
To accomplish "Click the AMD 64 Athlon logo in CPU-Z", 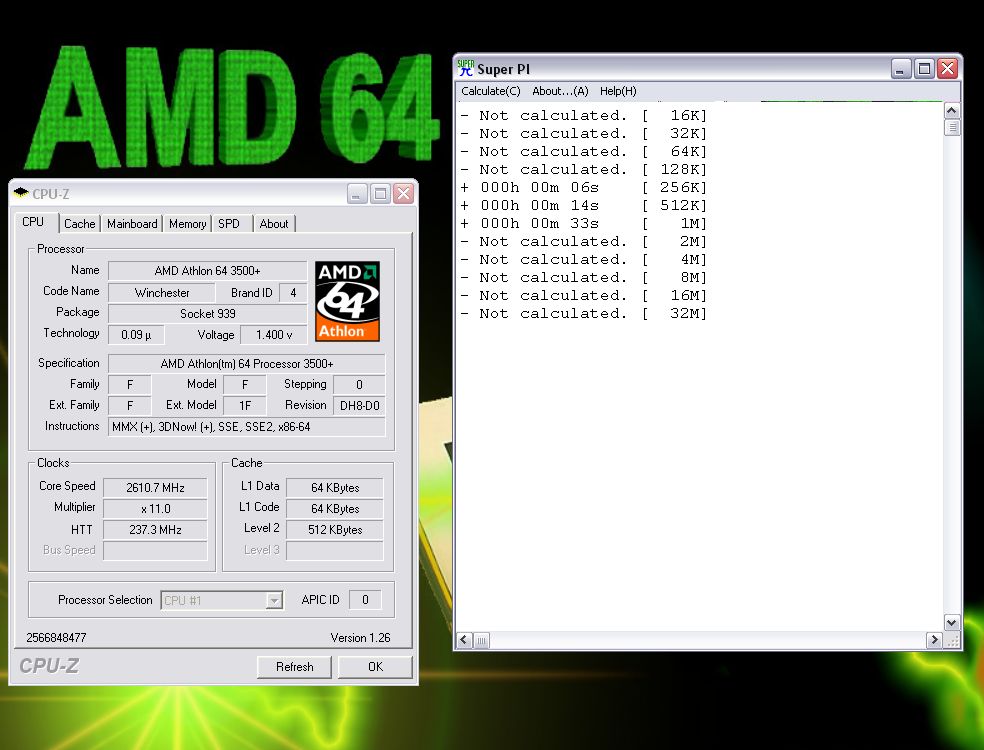I will [347, 301].
